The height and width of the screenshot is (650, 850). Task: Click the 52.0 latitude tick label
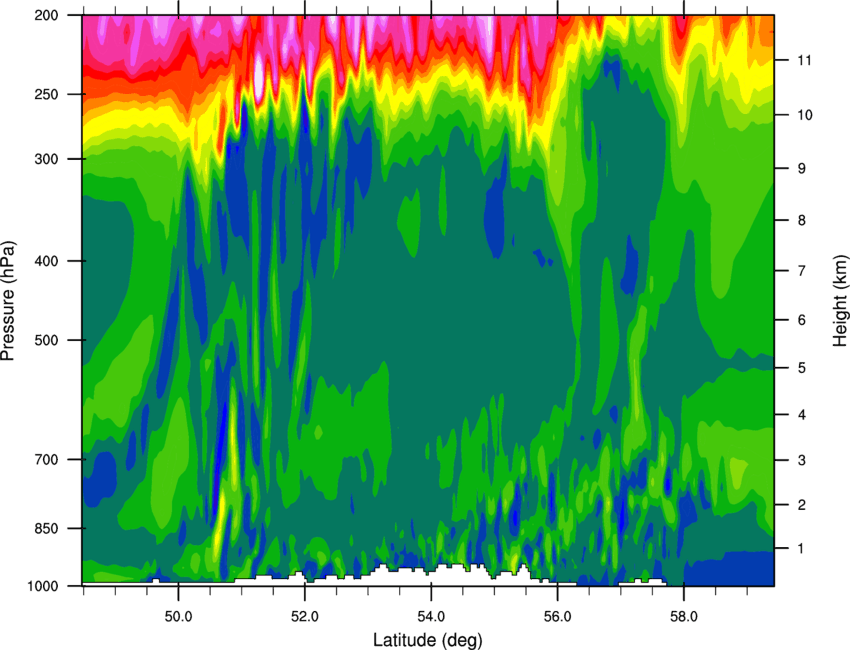tap(305, 616)
